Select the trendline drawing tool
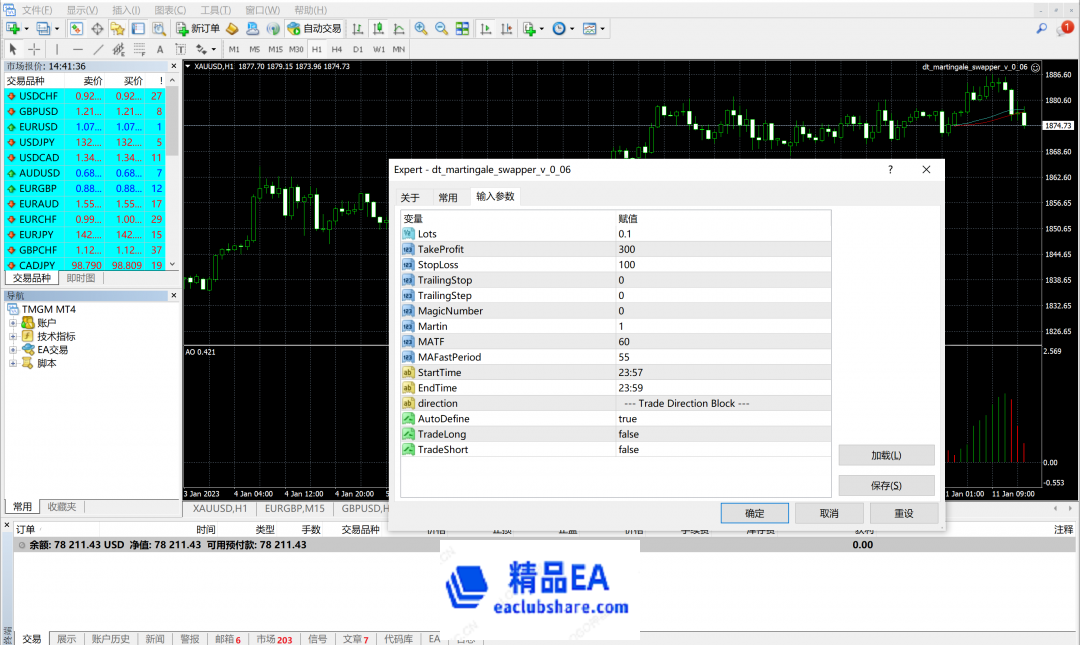This screenshot has height=645, width=1080. (x=98, y=48)
